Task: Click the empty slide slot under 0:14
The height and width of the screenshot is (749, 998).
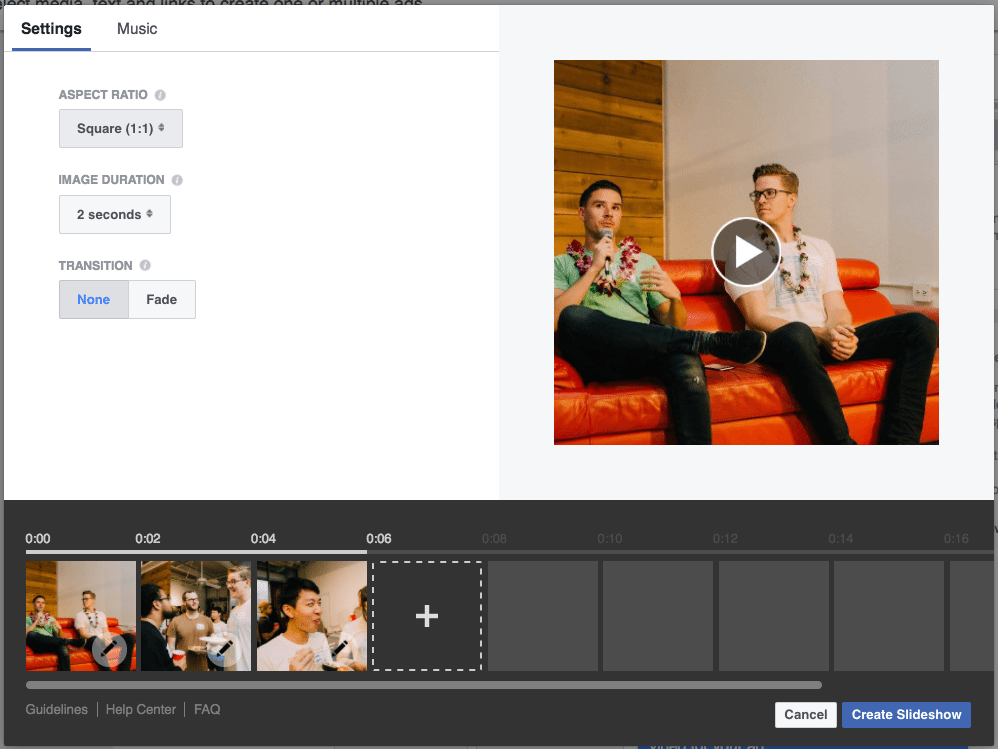Action: click(x=889, y=616)
